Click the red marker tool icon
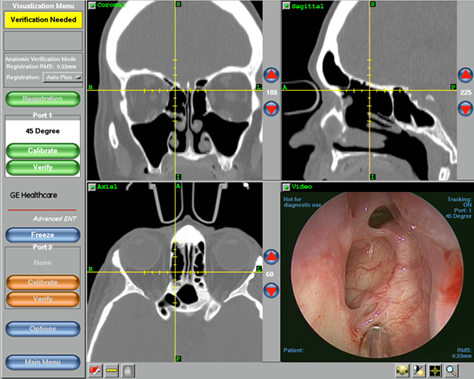The image size is (474, 379). click(95, 371)
